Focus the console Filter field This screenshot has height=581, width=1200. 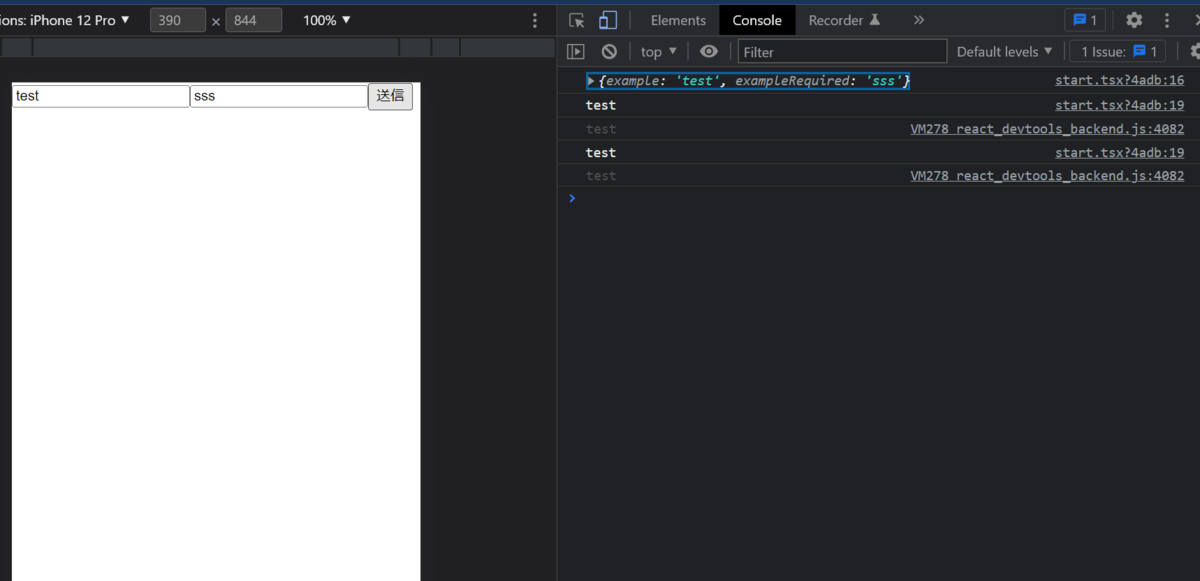tap(842, 51)
